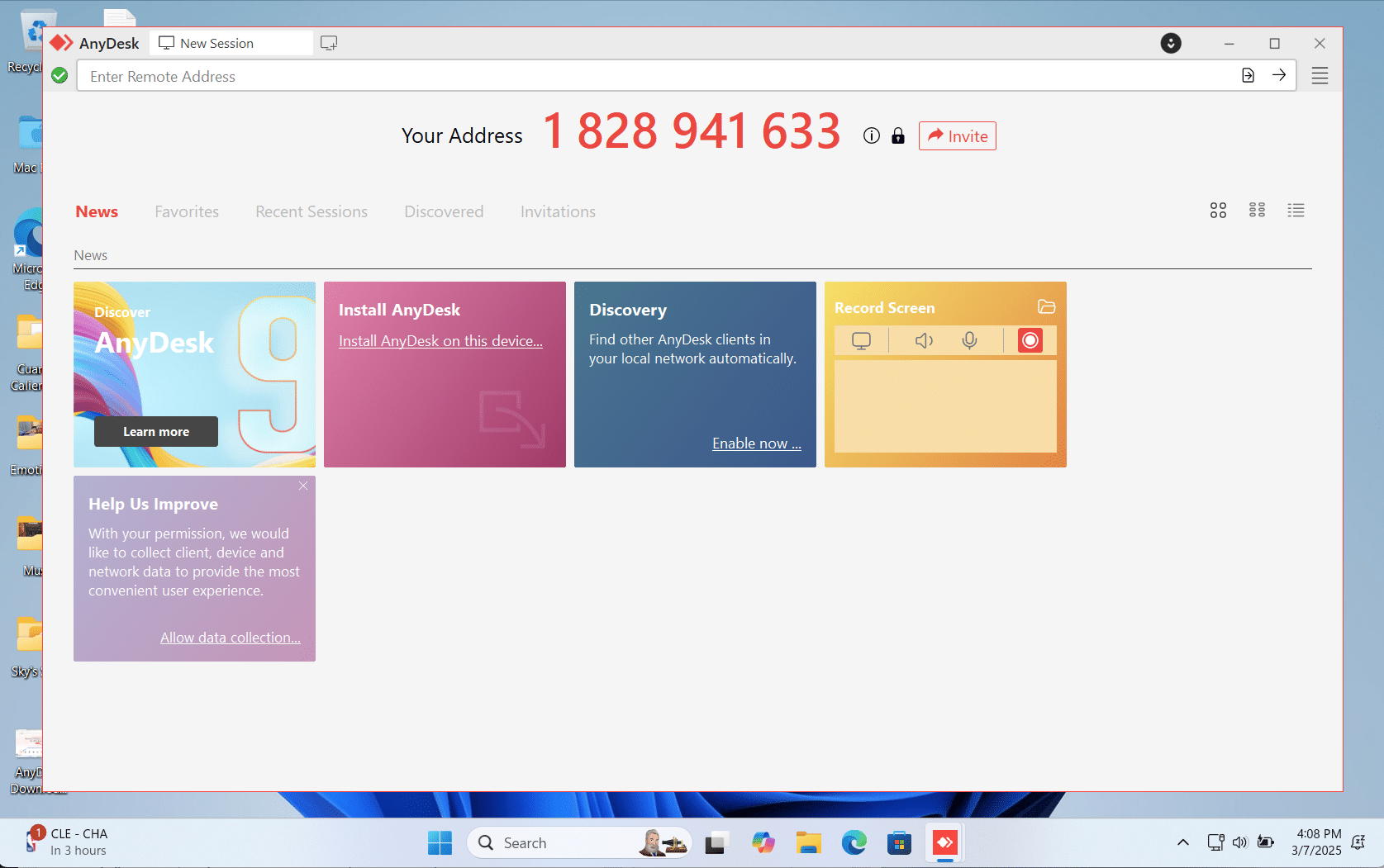Toggle microphone in Record Screen card
This screenshot has height=868, width=1384.
coord(969,340)
